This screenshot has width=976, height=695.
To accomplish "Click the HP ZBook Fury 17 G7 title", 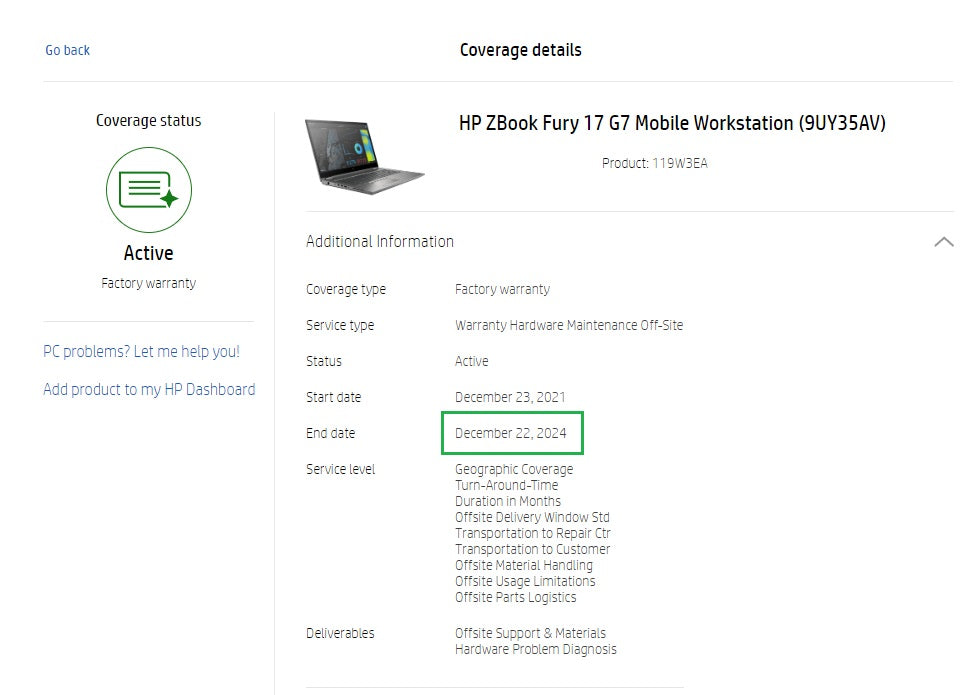I will click(672, 124).
